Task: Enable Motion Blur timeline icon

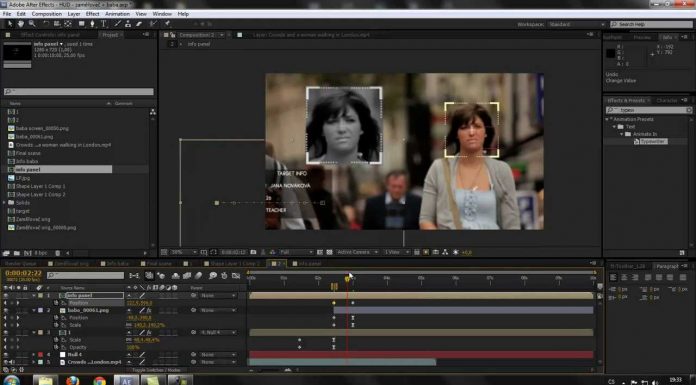Action: (198, 276)
